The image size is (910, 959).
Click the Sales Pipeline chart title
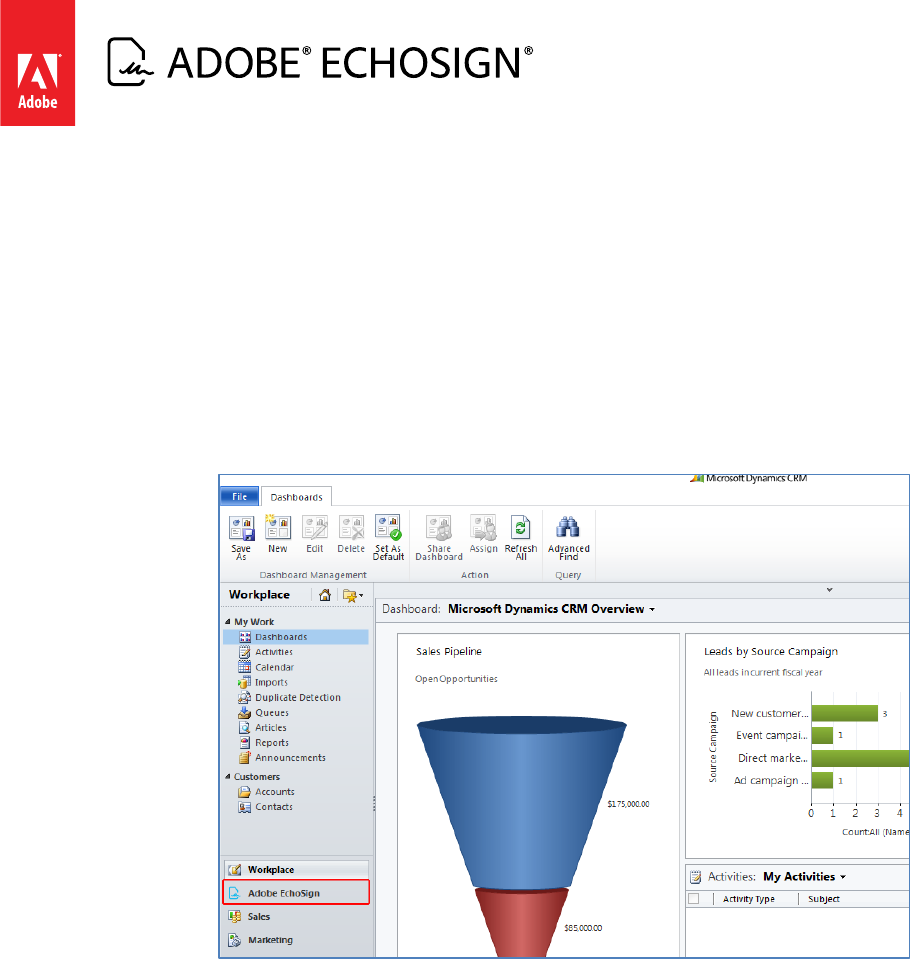(x=449, y=651)
